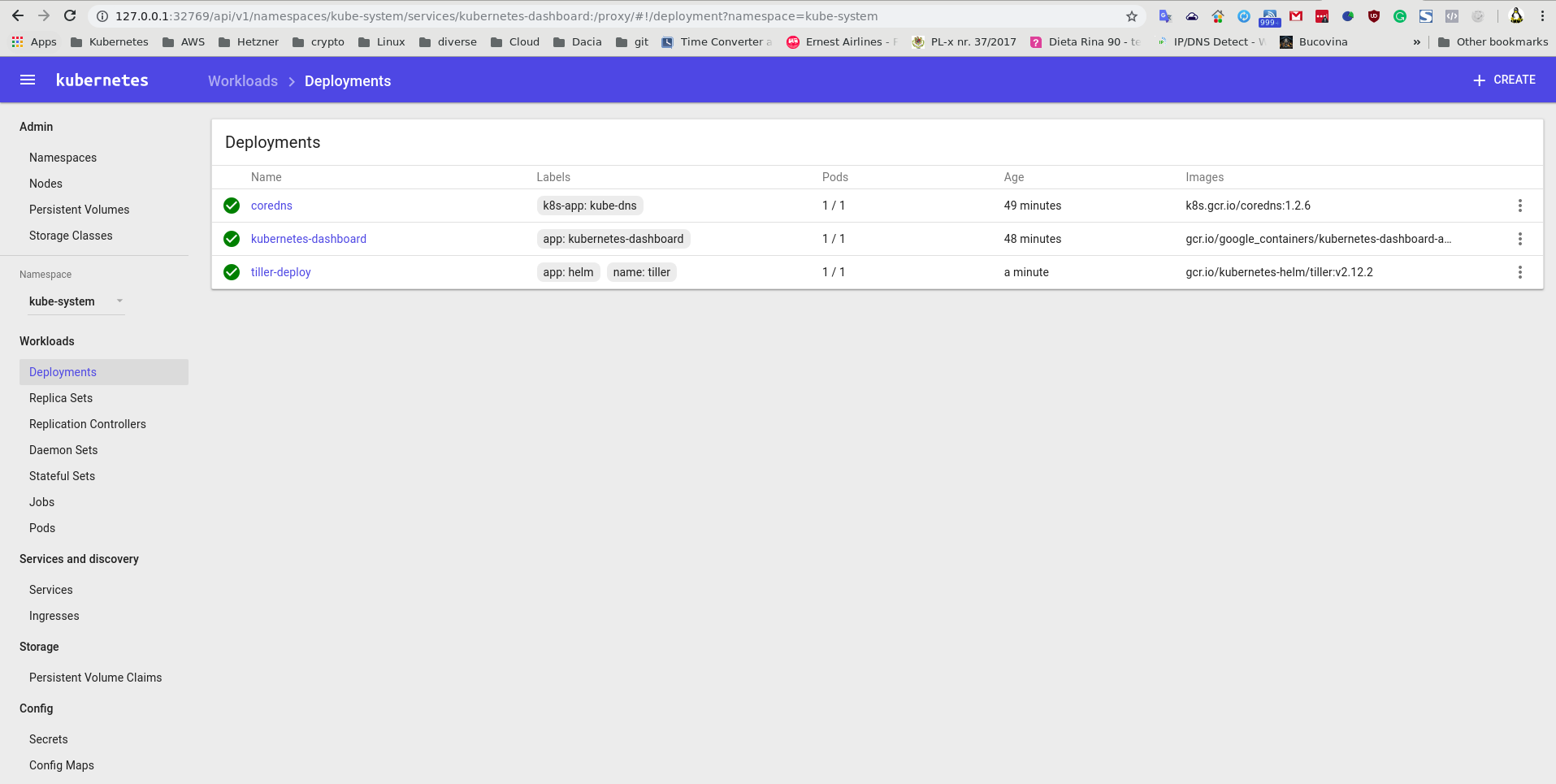
Task: Open the hamburger navigation menu
Action: click(x=28, y=80)
